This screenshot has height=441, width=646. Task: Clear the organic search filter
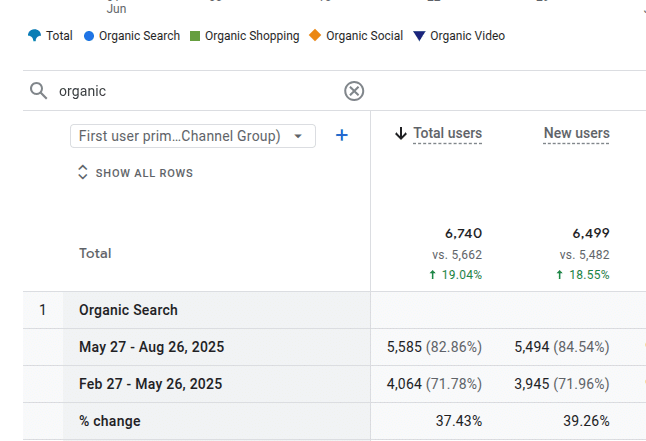[354, 91]
